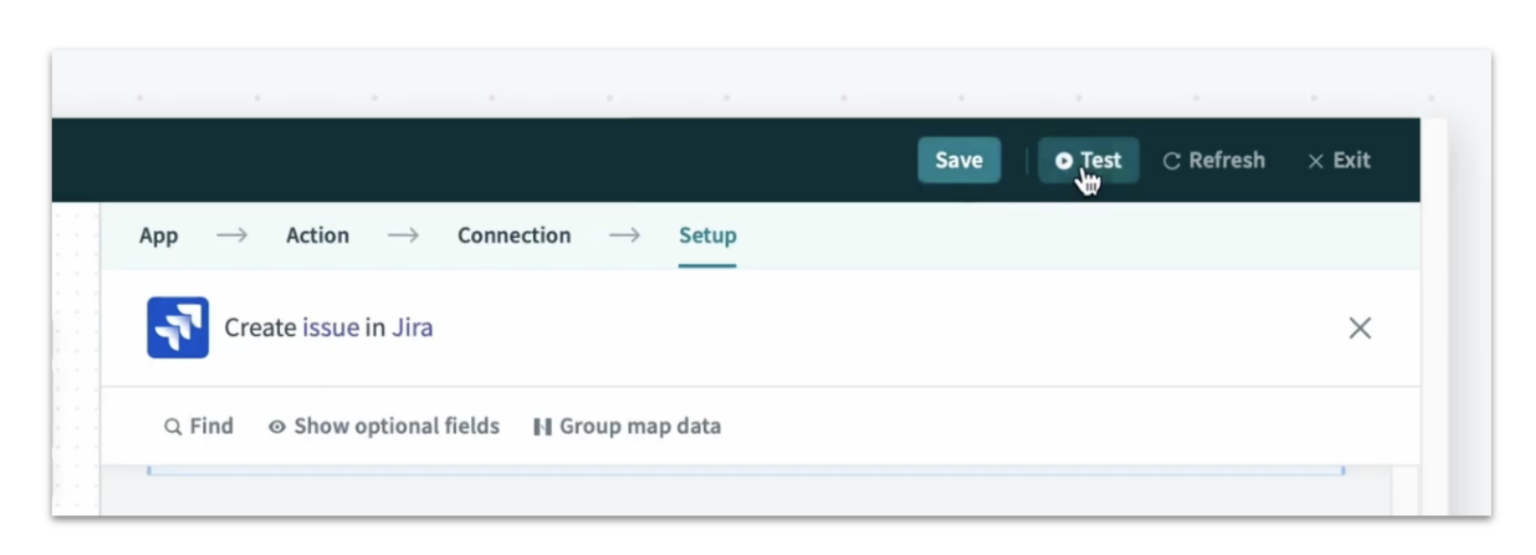Click the blue Jira app logo
This screenshot has width=1536, height=555.
pyautogui.click(x=178, y=327)
